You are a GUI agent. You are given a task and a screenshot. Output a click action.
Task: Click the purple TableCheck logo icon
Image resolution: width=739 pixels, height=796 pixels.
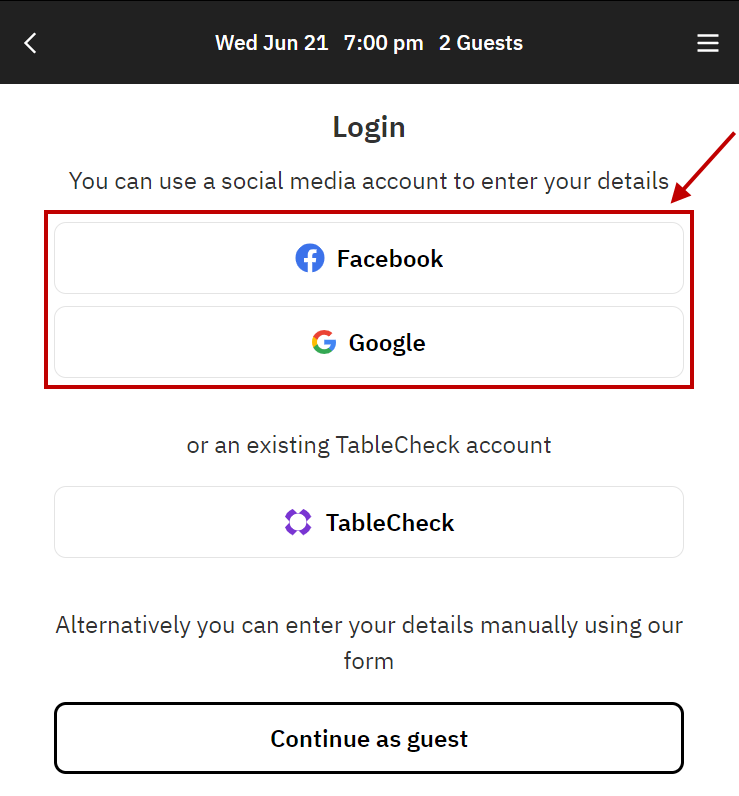click(298, 523)
